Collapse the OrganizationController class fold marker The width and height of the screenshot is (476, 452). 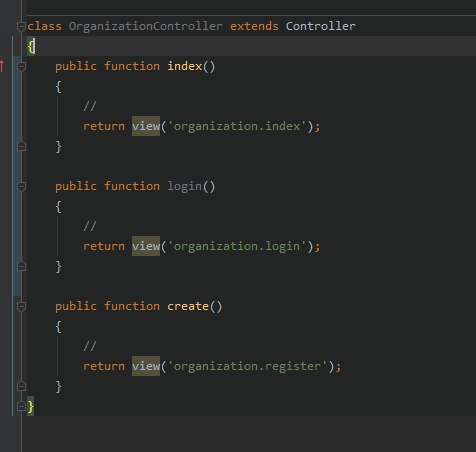pyautogui.click(x=21, y=26)
